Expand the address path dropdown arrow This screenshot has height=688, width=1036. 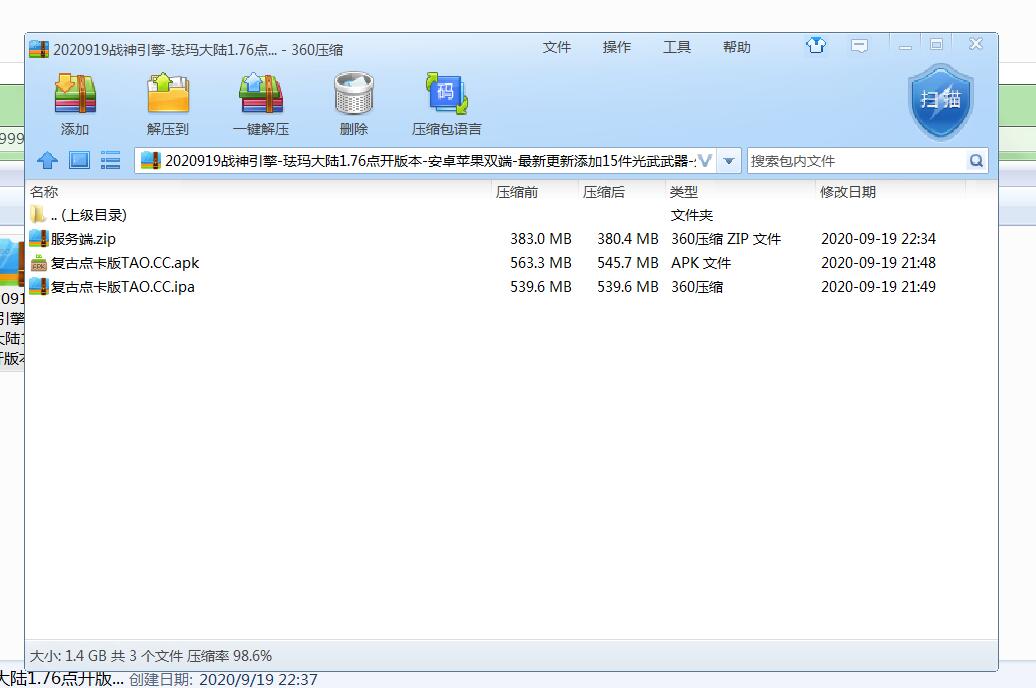tap(729, 161)
